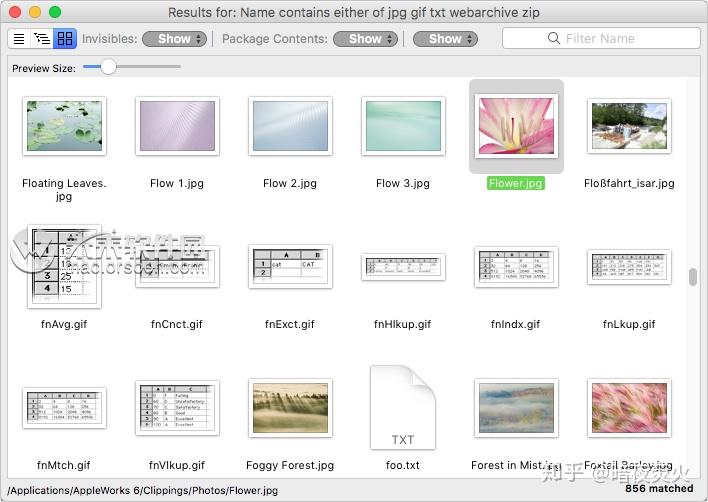The height and width of the screenshot is (502, 708).
Task: Open the Invisibles Show popup menu
Action: (x=174, y=39)
